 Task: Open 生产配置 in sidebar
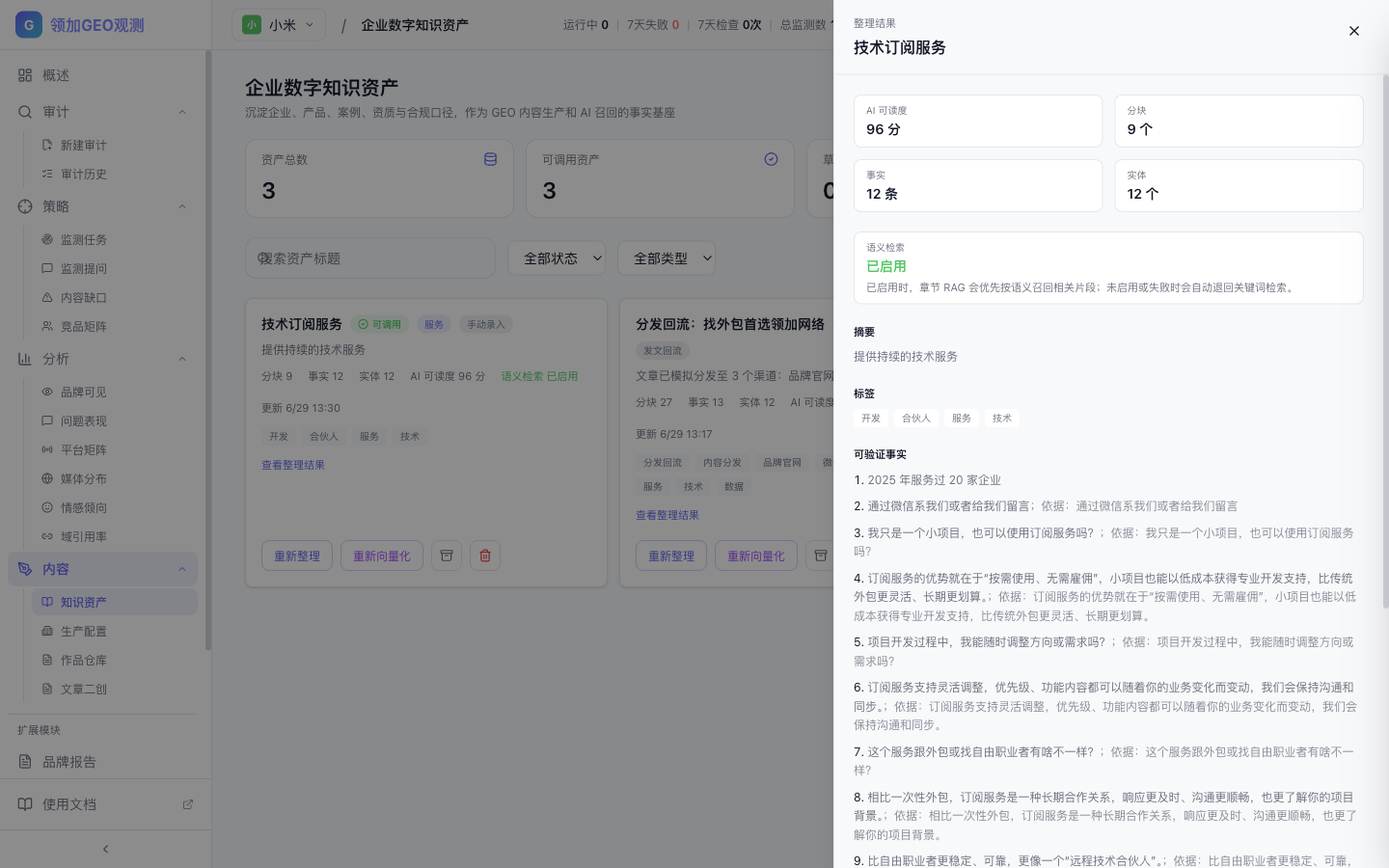[x=114, y=631]
